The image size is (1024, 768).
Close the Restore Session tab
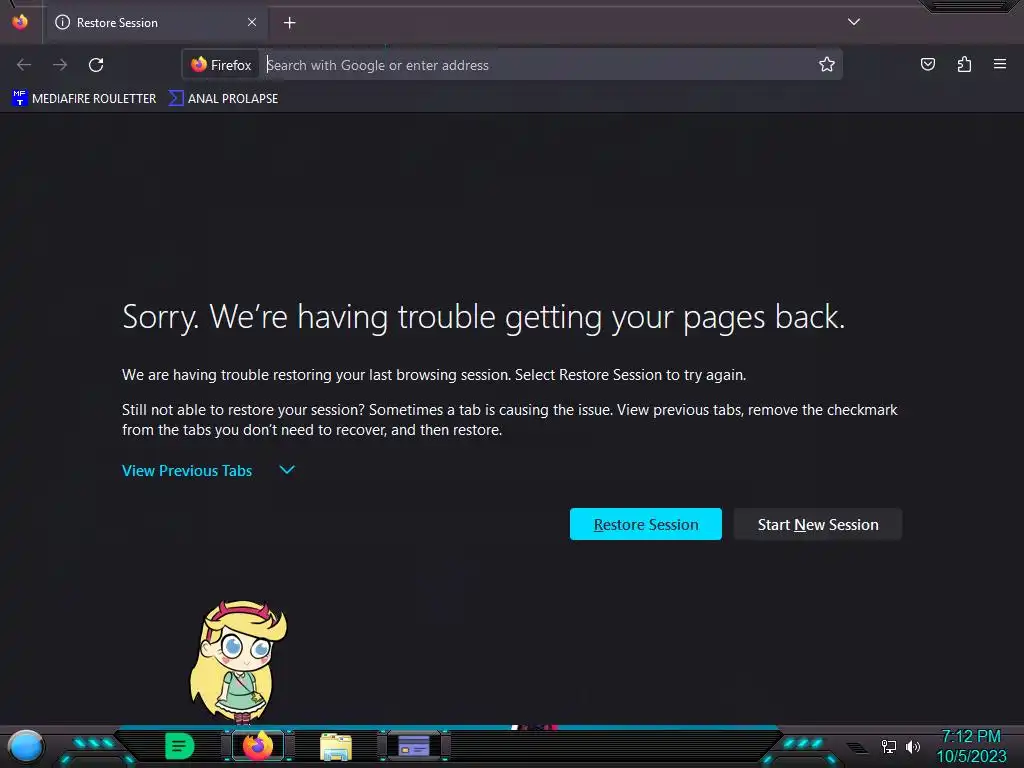tap(252, 22)
